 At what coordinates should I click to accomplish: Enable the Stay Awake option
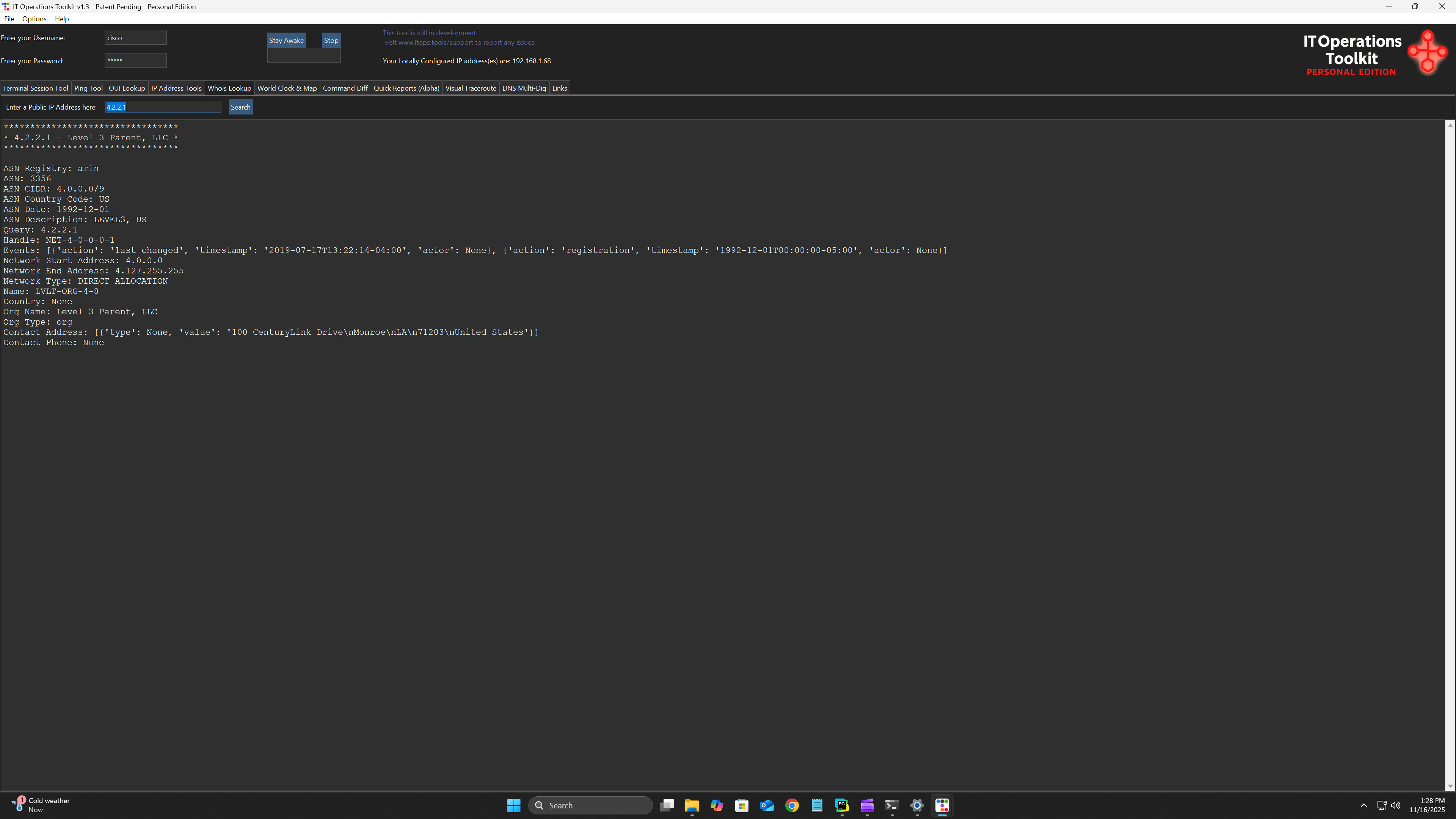[286, 40]
